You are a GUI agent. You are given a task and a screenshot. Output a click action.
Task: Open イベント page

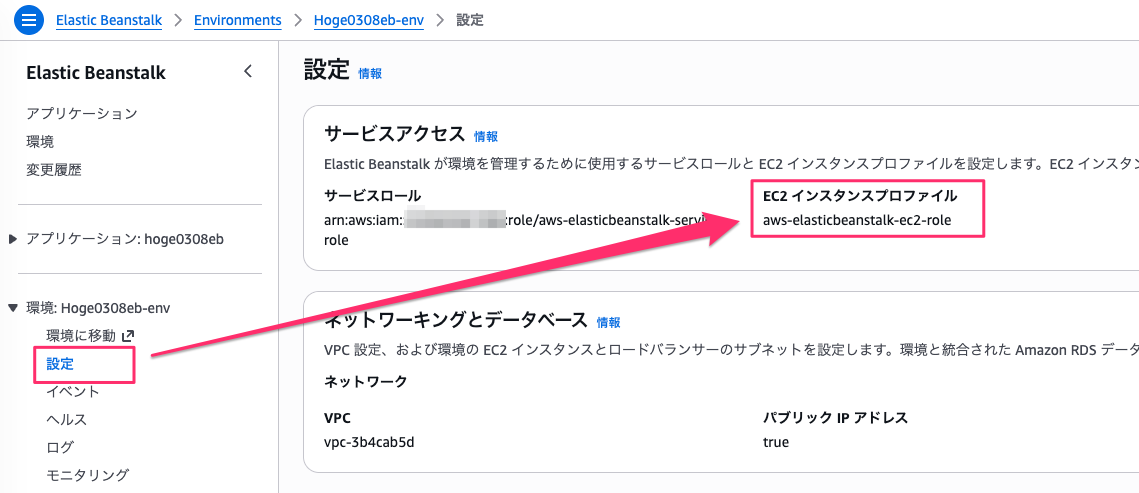point(73,392)
